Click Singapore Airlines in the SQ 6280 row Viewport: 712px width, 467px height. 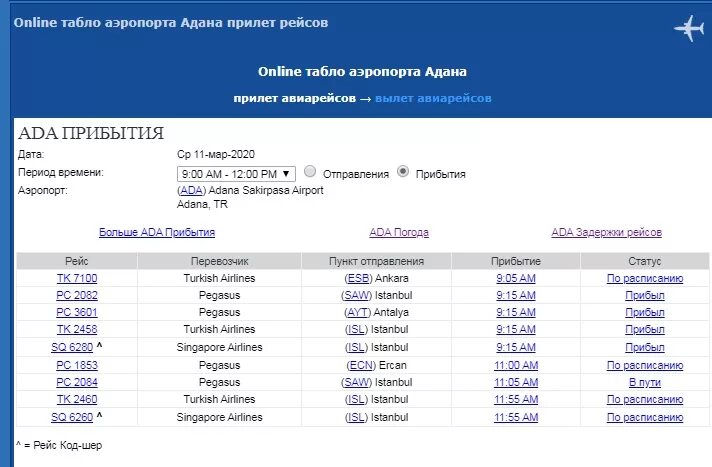click(x=219, y=347)
